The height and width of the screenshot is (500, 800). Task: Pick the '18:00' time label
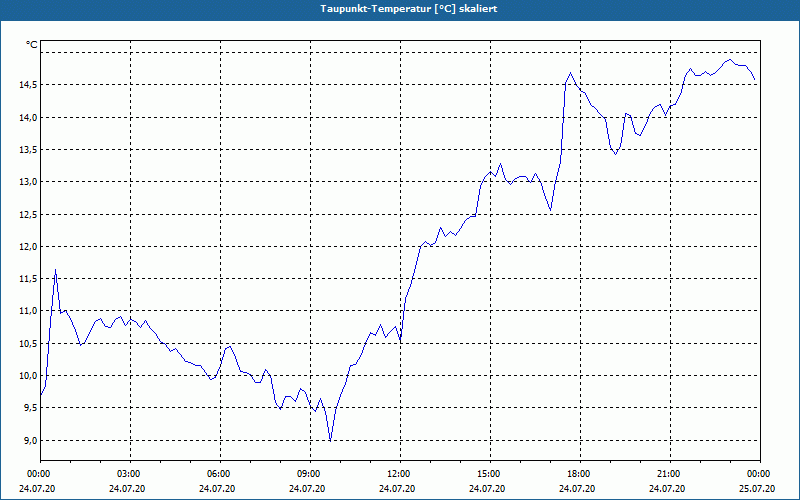[x=577, y=474]
